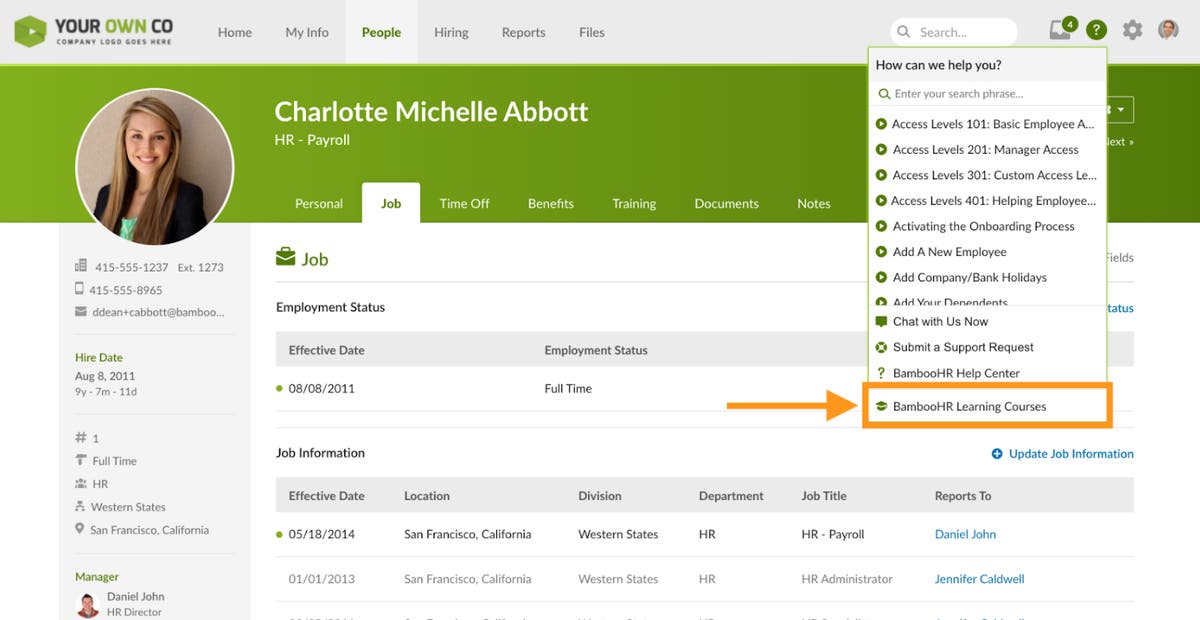1200x620 pixels.
Task: Open the green help question mark icon
Action: pyautogui.click(x=1097, y=30)
